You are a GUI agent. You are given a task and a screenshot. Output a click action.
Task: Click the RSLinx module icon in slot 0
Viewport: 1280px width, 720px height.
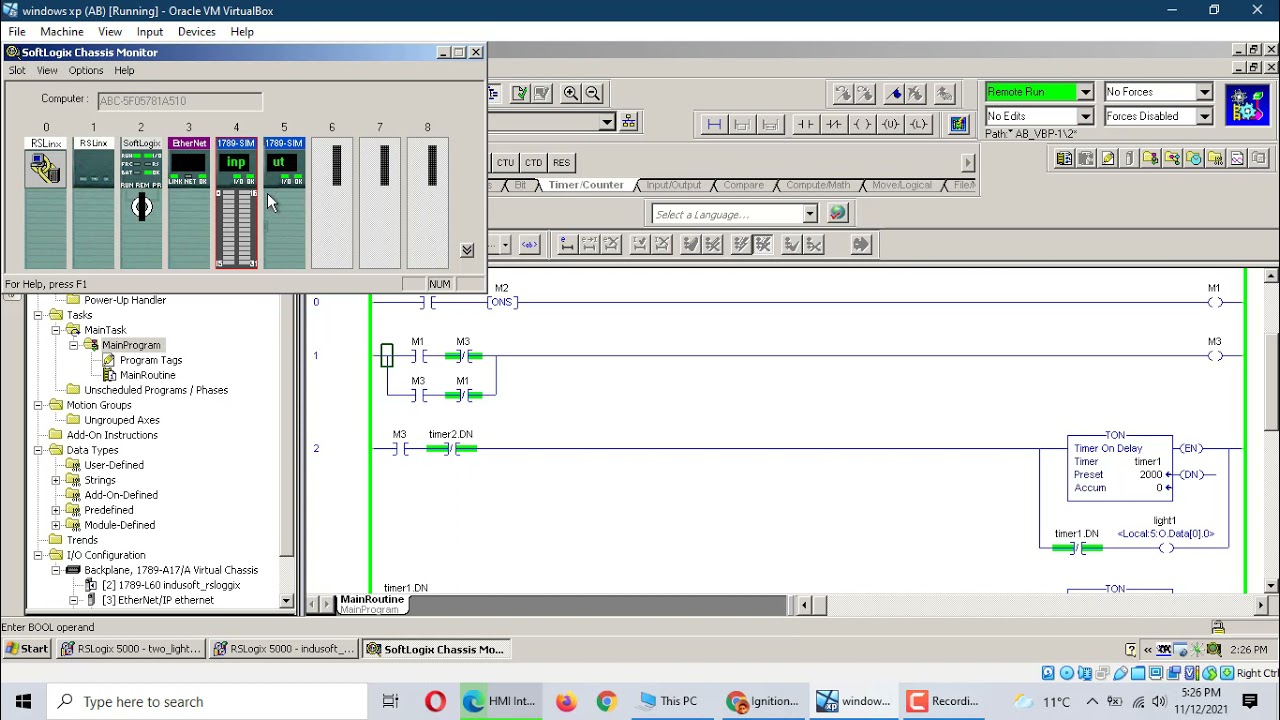point(45,168)
